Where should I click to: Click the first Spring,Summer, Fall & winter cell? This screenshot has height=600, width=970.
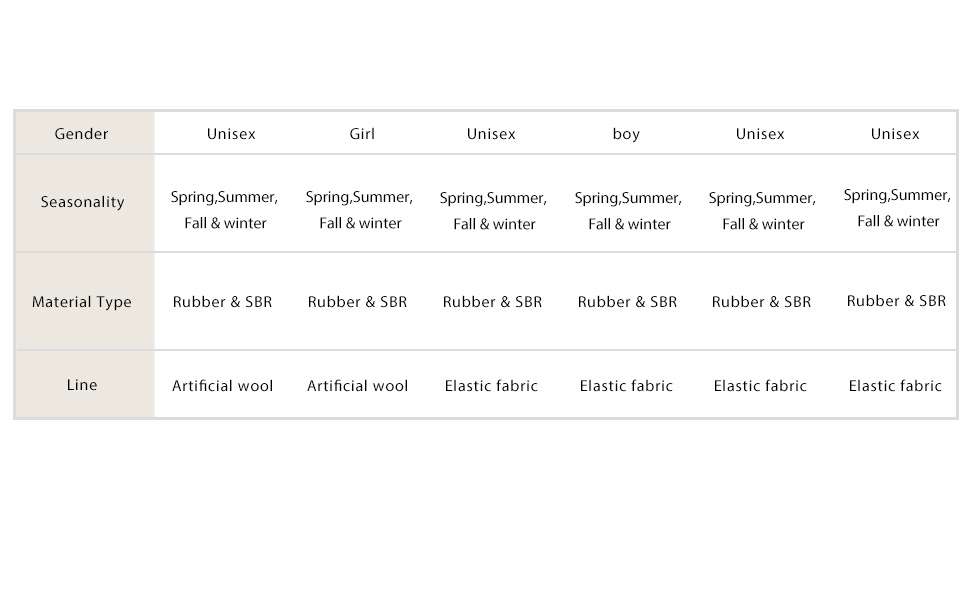[225, 210]
